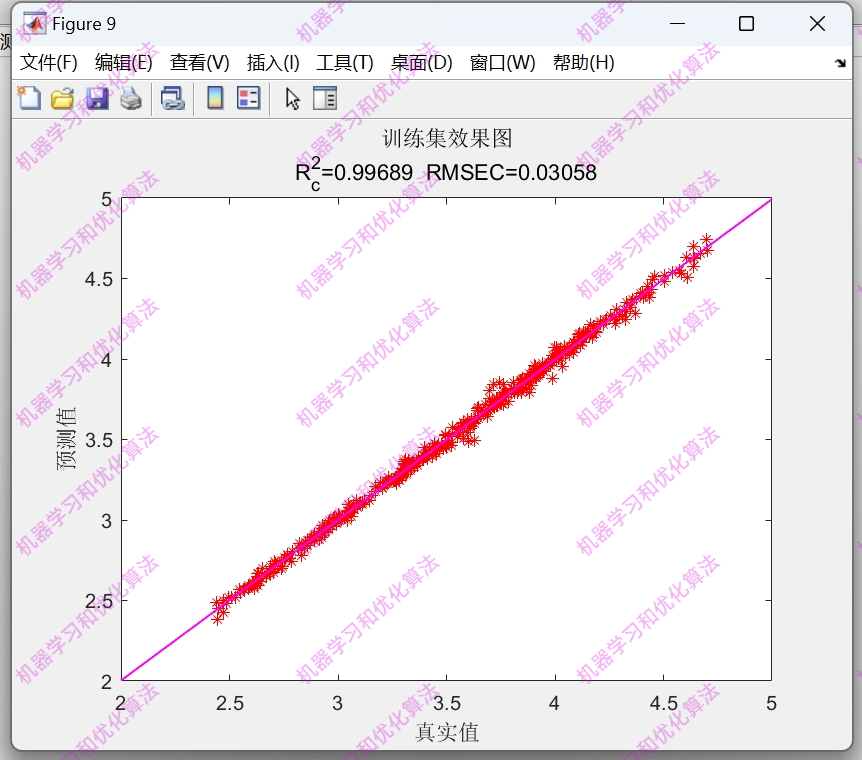Open the 桌面(D) menu
Image resolution: width=862 pixels, height=760 pixels.
pos(422,63)
